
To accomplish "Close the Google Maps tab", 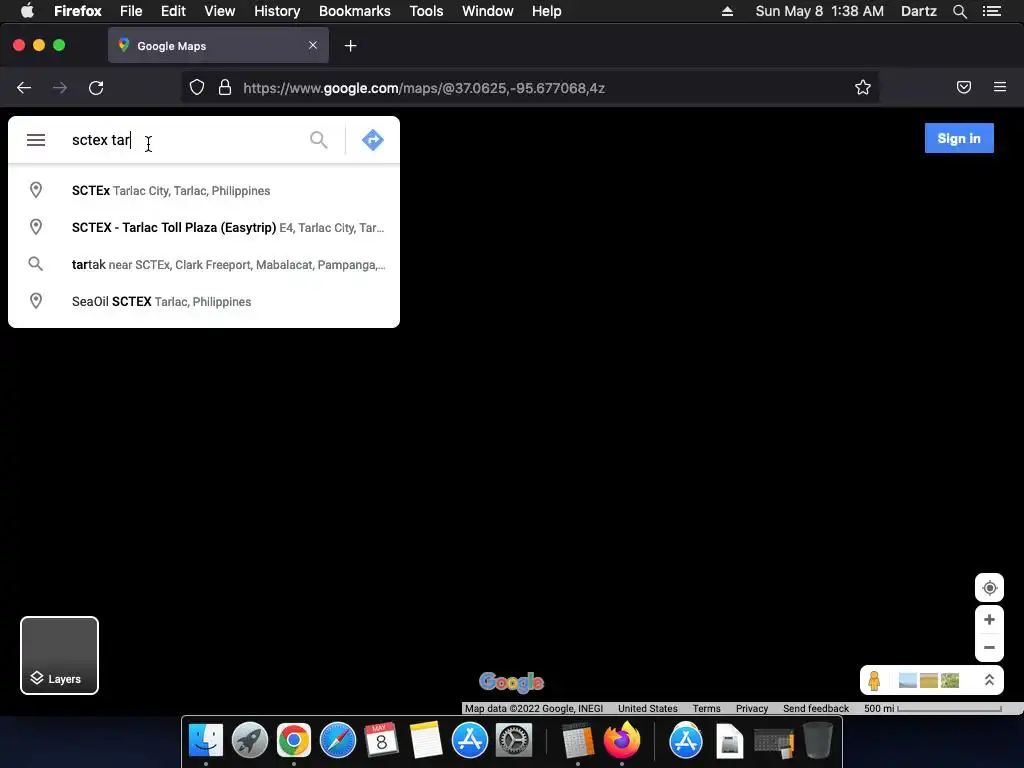I will (x=313, y=46).
